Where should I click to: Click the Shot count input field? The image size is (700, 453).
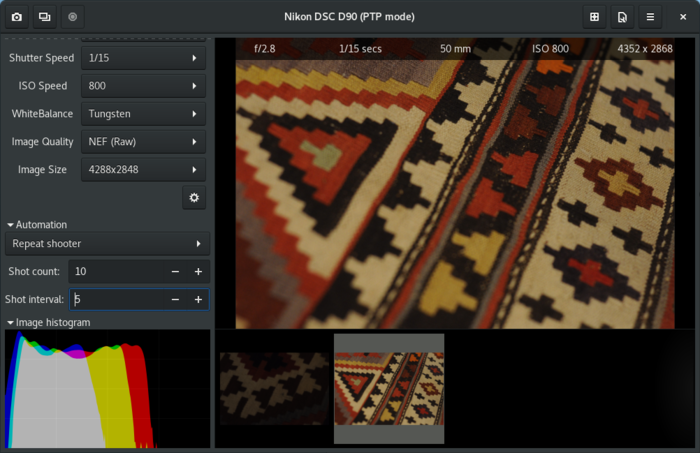point(116,271)
